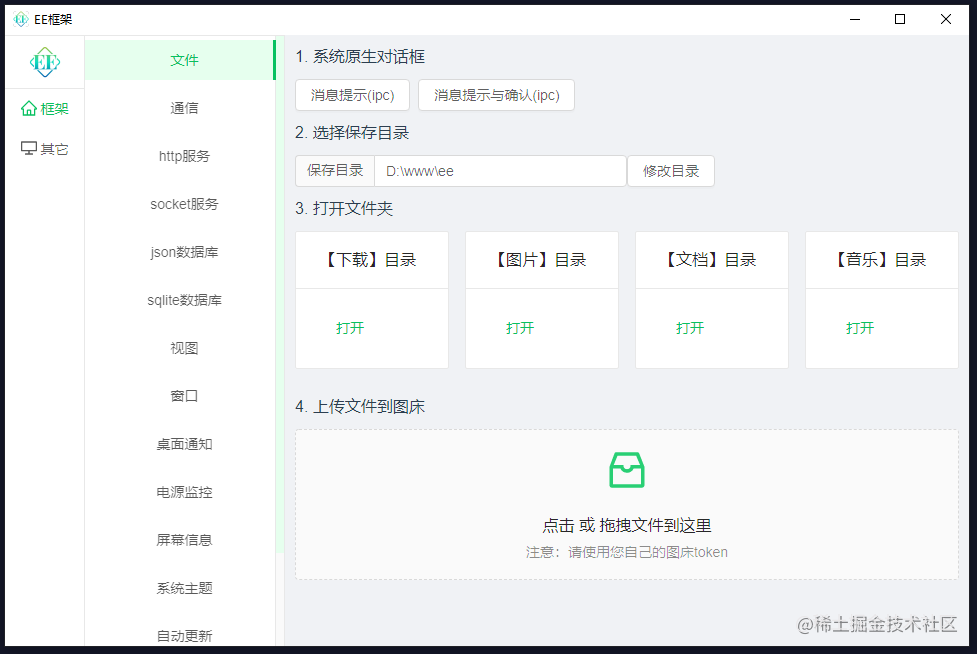Open the http服务 menu item
The width and height of the screenshot is (977, 654).
pyautogui.click(x=180, y=156)
